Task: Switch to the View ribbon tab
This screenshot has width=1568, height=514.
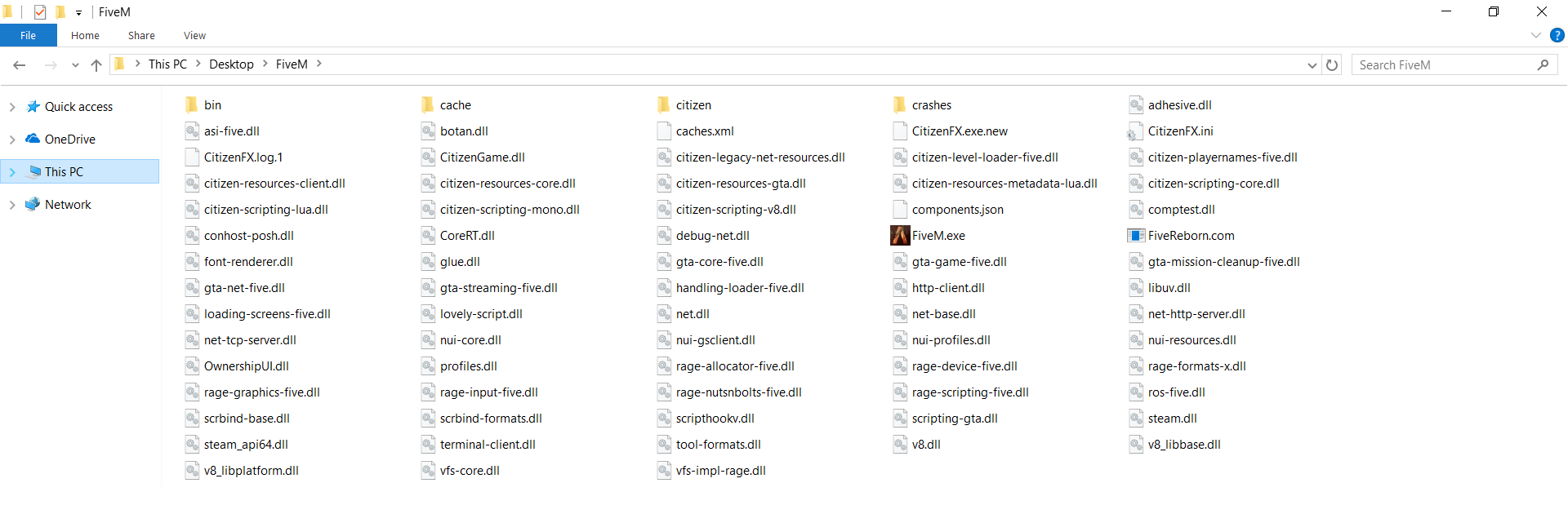Action: 194,35
